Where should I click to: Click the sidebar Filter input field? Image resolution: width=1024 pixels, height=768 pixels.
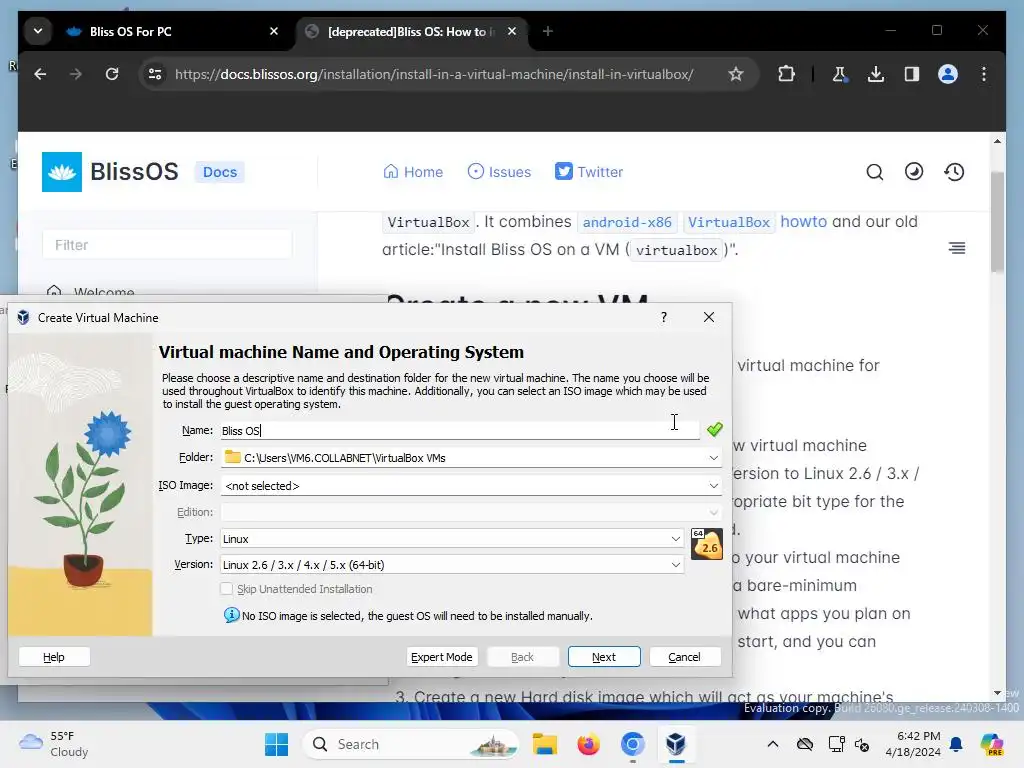click(167, 245)
